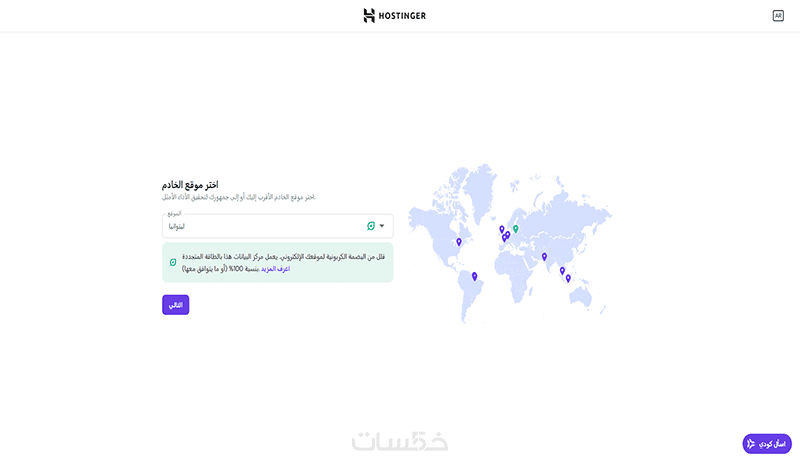
Task: Select the Malaysia map pin
Action: [x=562, y=270]
